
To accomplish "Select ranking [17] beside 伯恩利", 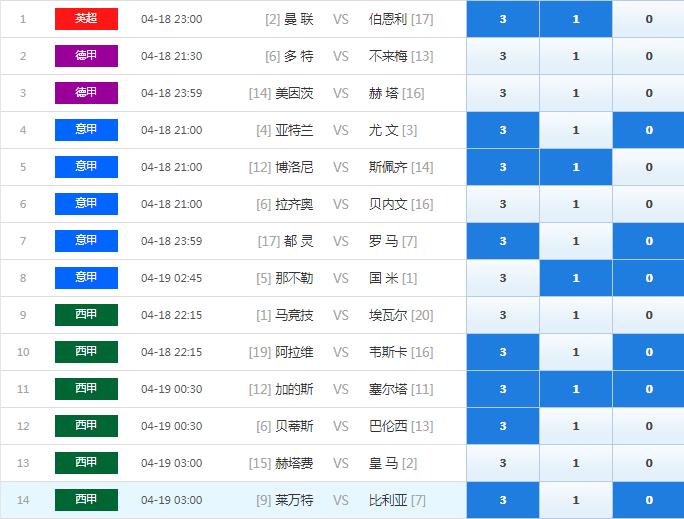I will [422, 19].
